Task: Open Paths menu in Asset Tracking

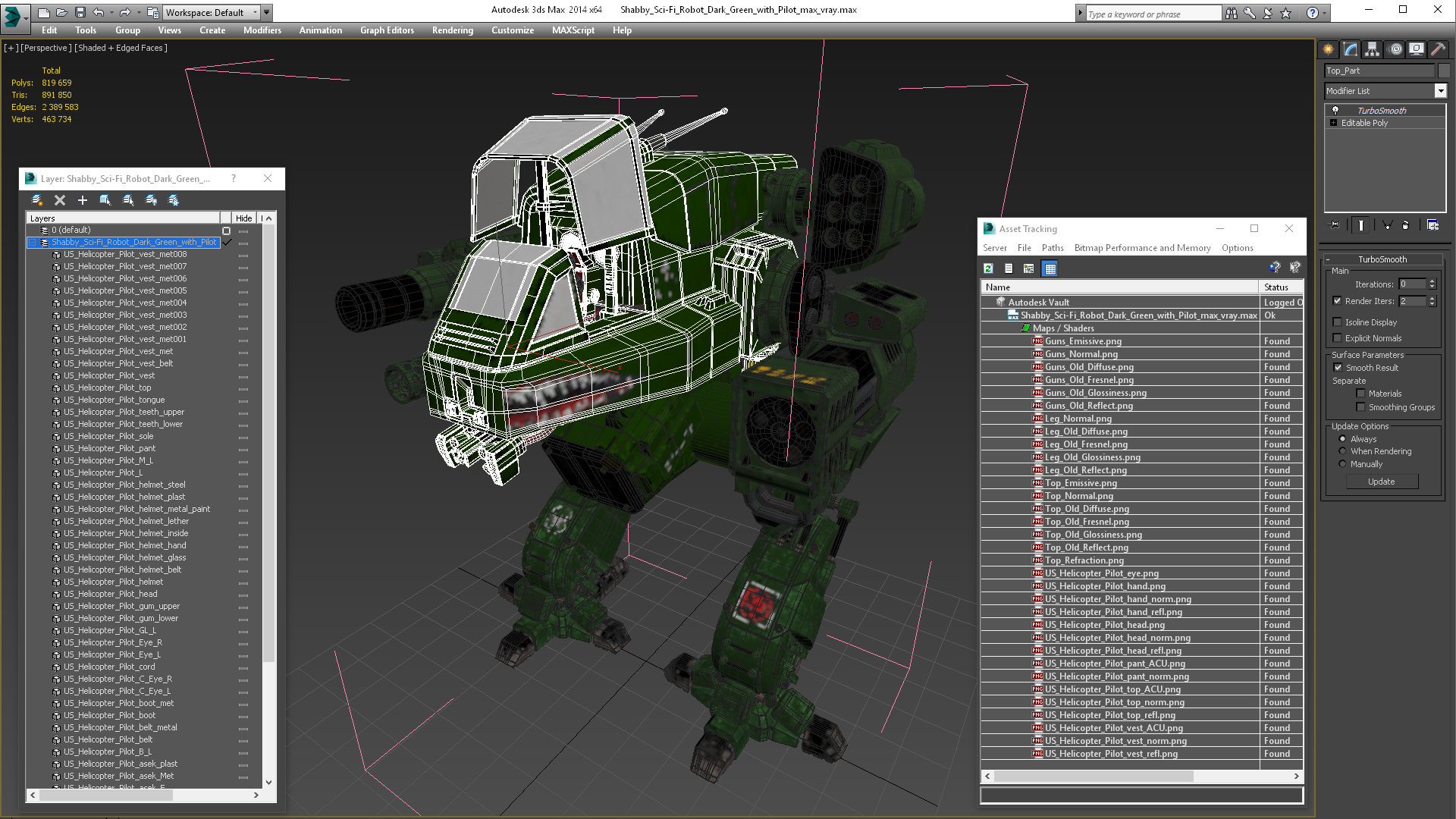Action: (1052, 248)
